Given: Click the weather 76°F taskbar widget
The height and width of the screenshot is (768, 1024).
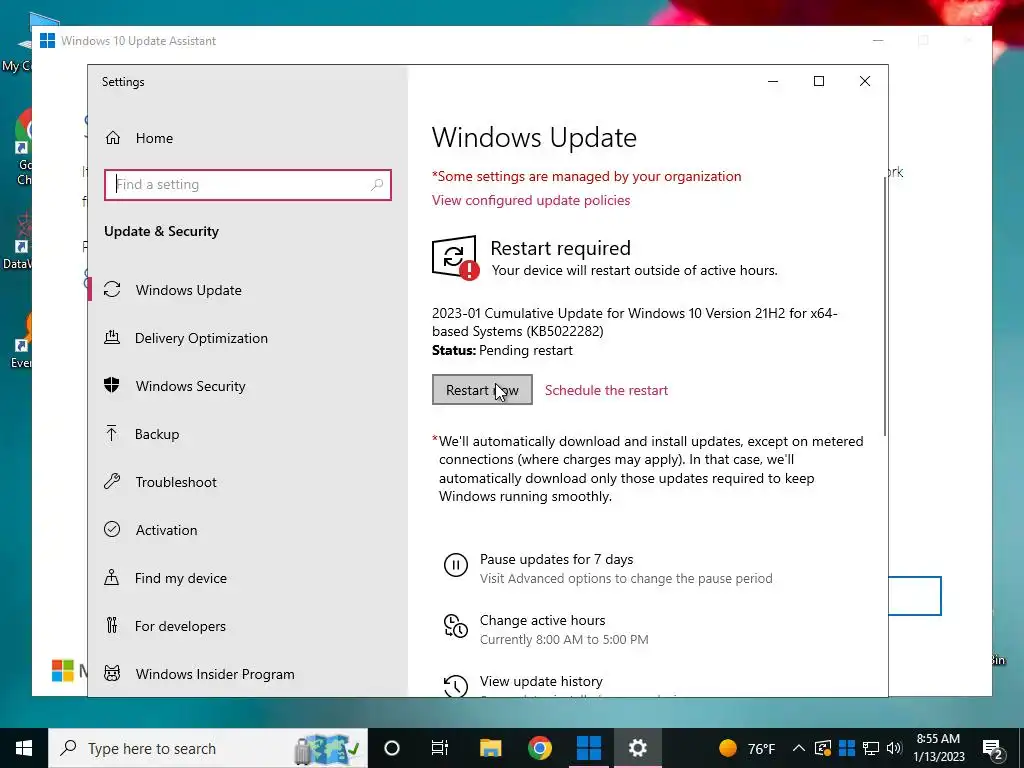Looking at the screenshot, I should click(746, 748).
